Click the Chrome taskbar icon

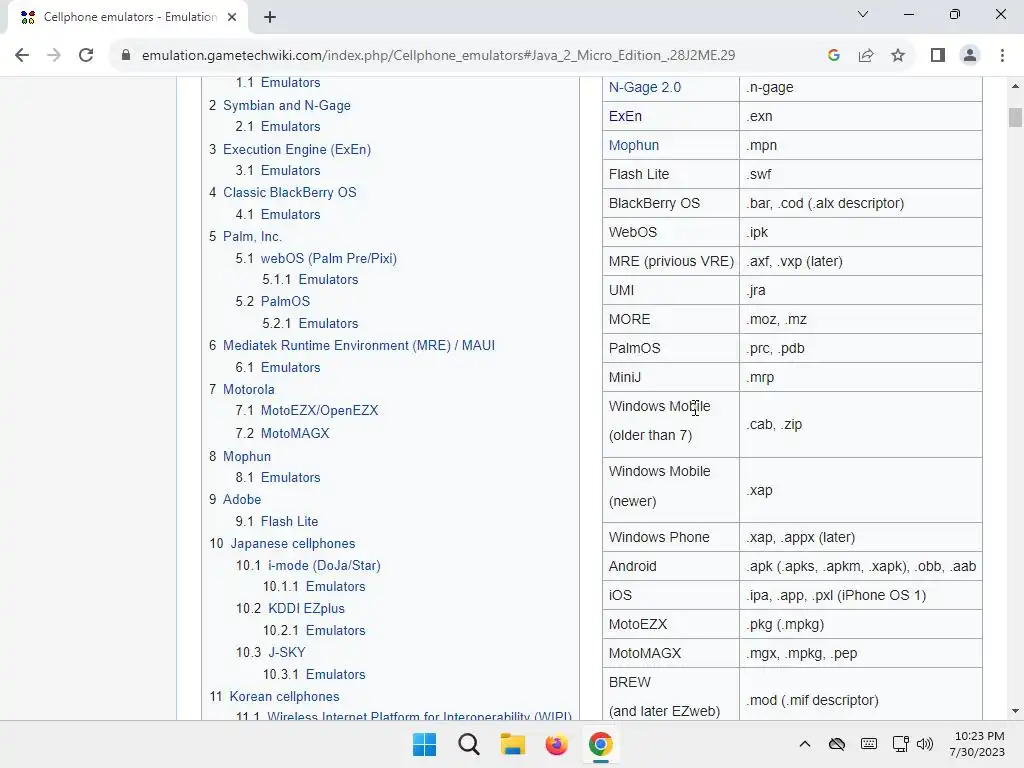point(600,744)
